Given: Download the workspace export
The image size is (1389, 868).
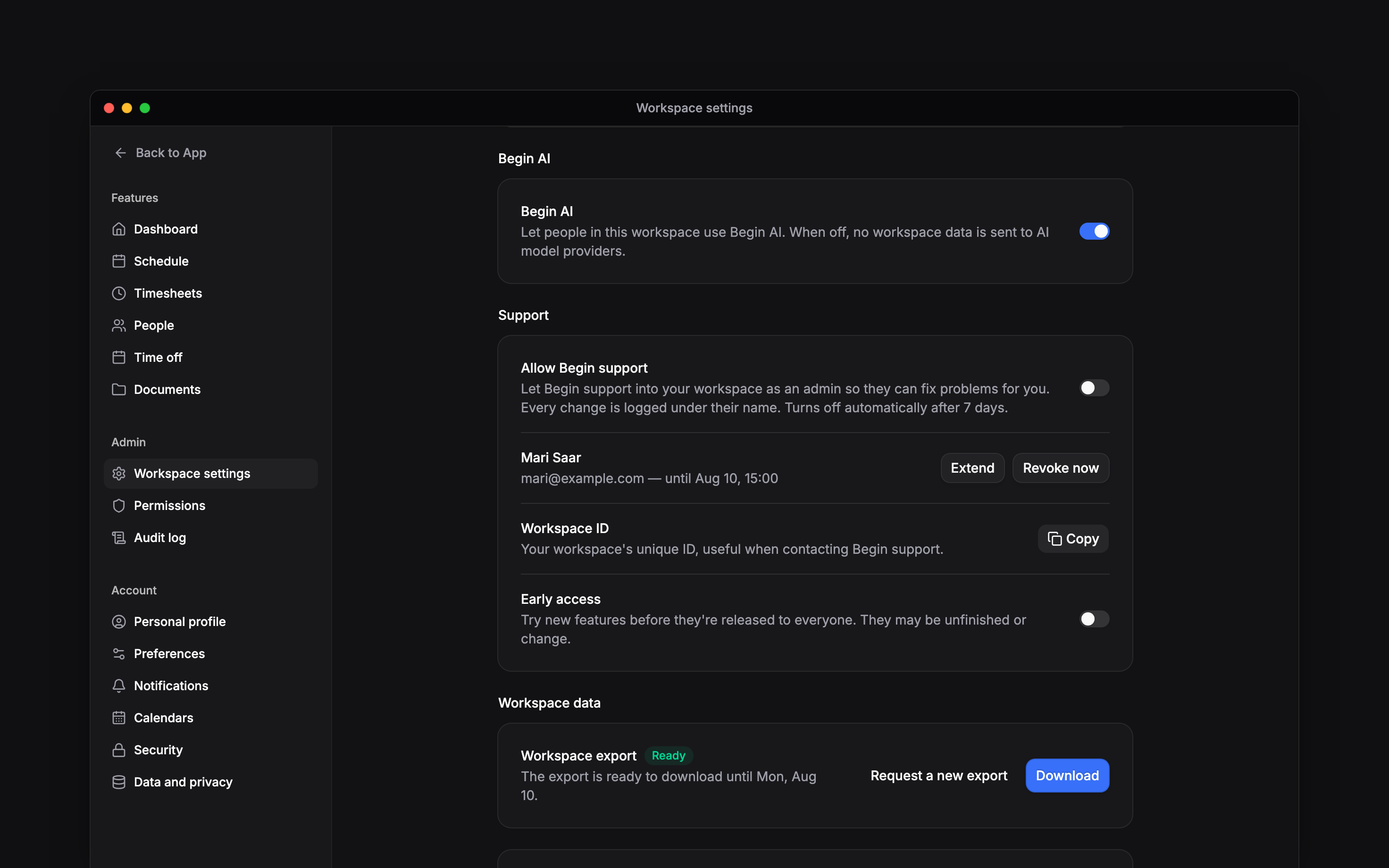Looking at the screenshot, I should click(x=1067, y=776).
